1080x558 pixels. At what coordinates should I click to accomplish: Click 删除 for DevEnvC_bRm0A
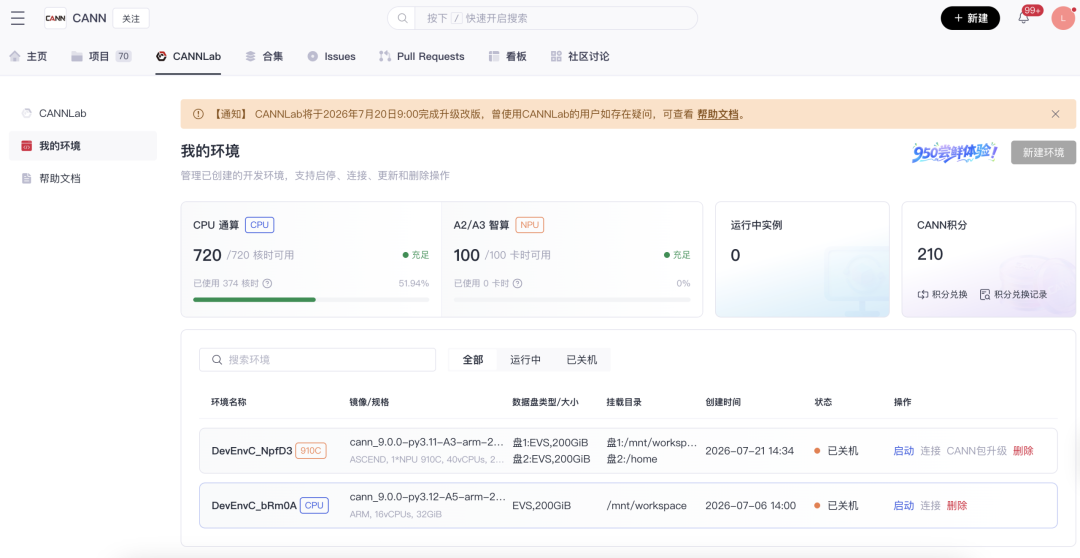coord(957,506)
